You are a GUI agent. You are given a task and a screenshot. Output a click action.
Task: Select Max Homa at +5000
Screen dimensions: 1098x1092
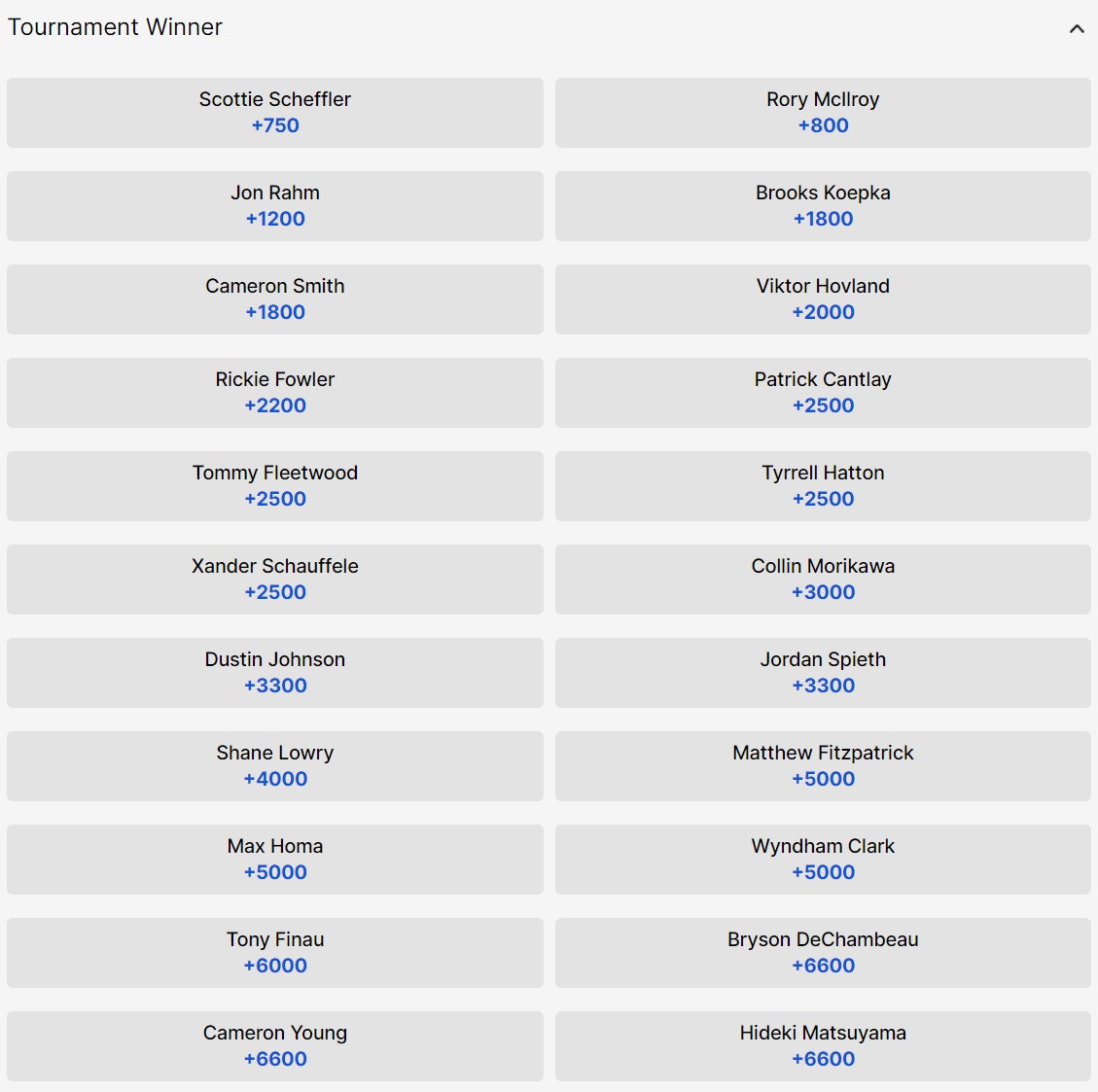[x=275, y=860]
